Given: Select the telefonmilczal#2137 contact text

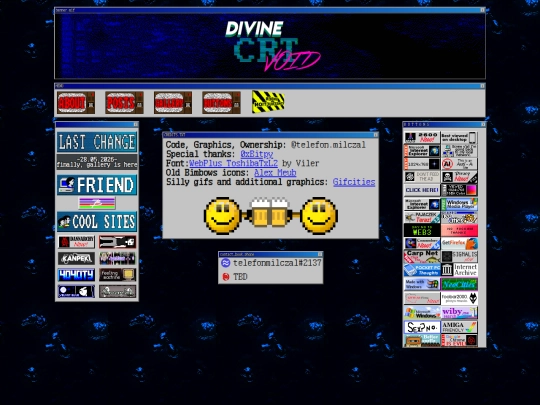Looking at the screenshot, I should pos(277,263).
